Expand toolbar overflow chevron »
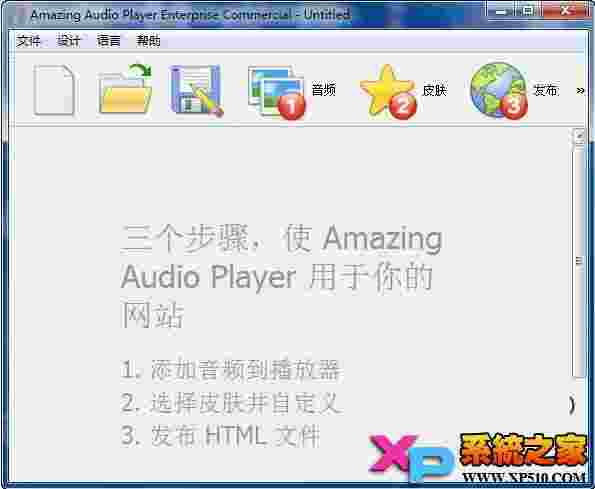The width and height of the screenshot is (595, 489). point(580,91)
